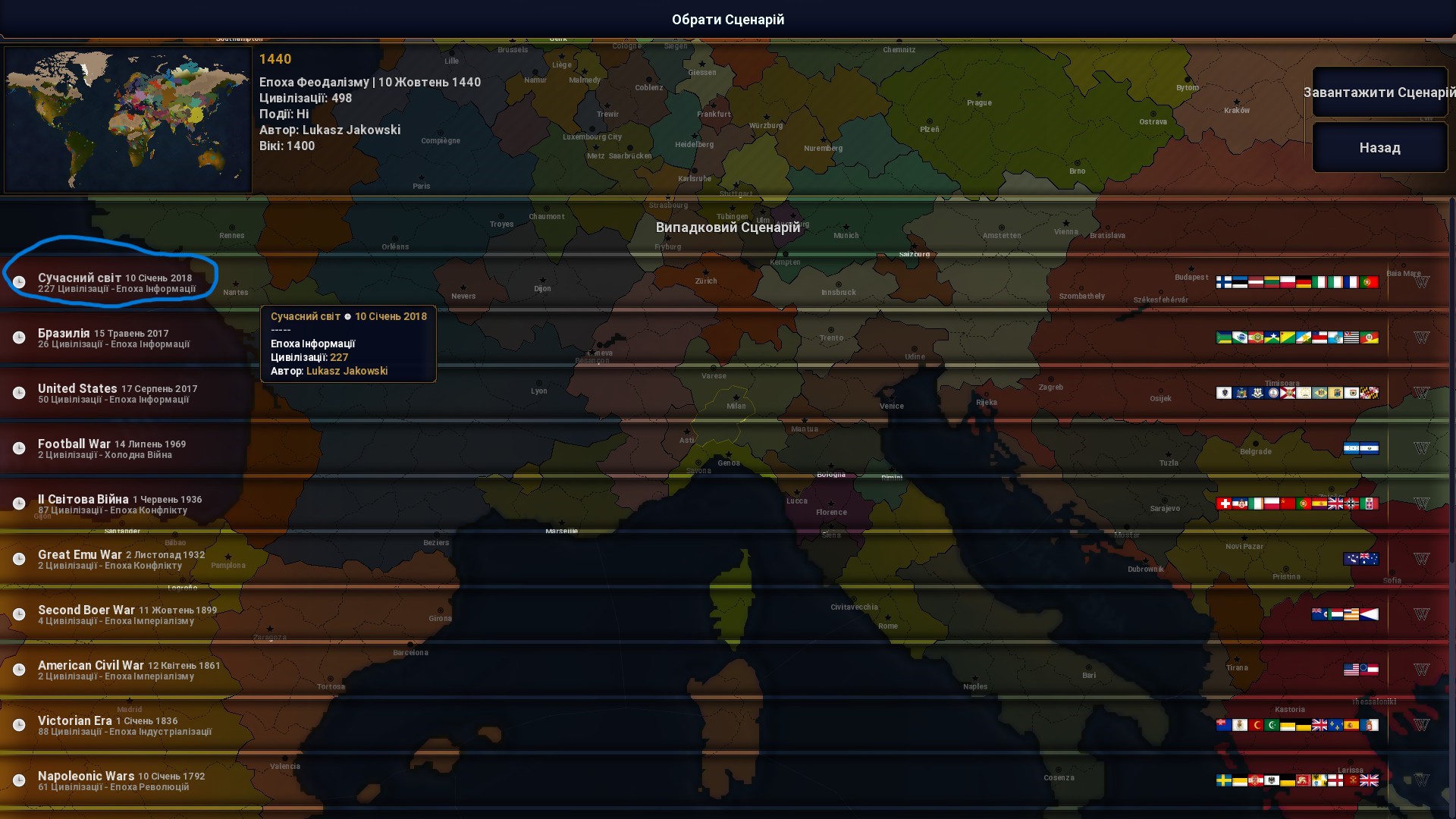
Task: Click the clock icon next to II Світова Війна
Action: tap(19, 504)
